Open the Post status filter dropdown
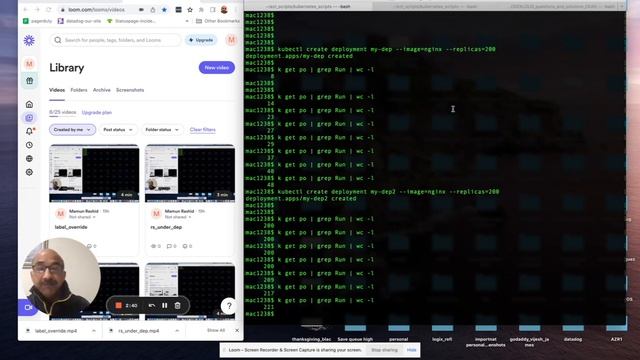The width and height of the screenshot is (640, 360). pos(118,129)
